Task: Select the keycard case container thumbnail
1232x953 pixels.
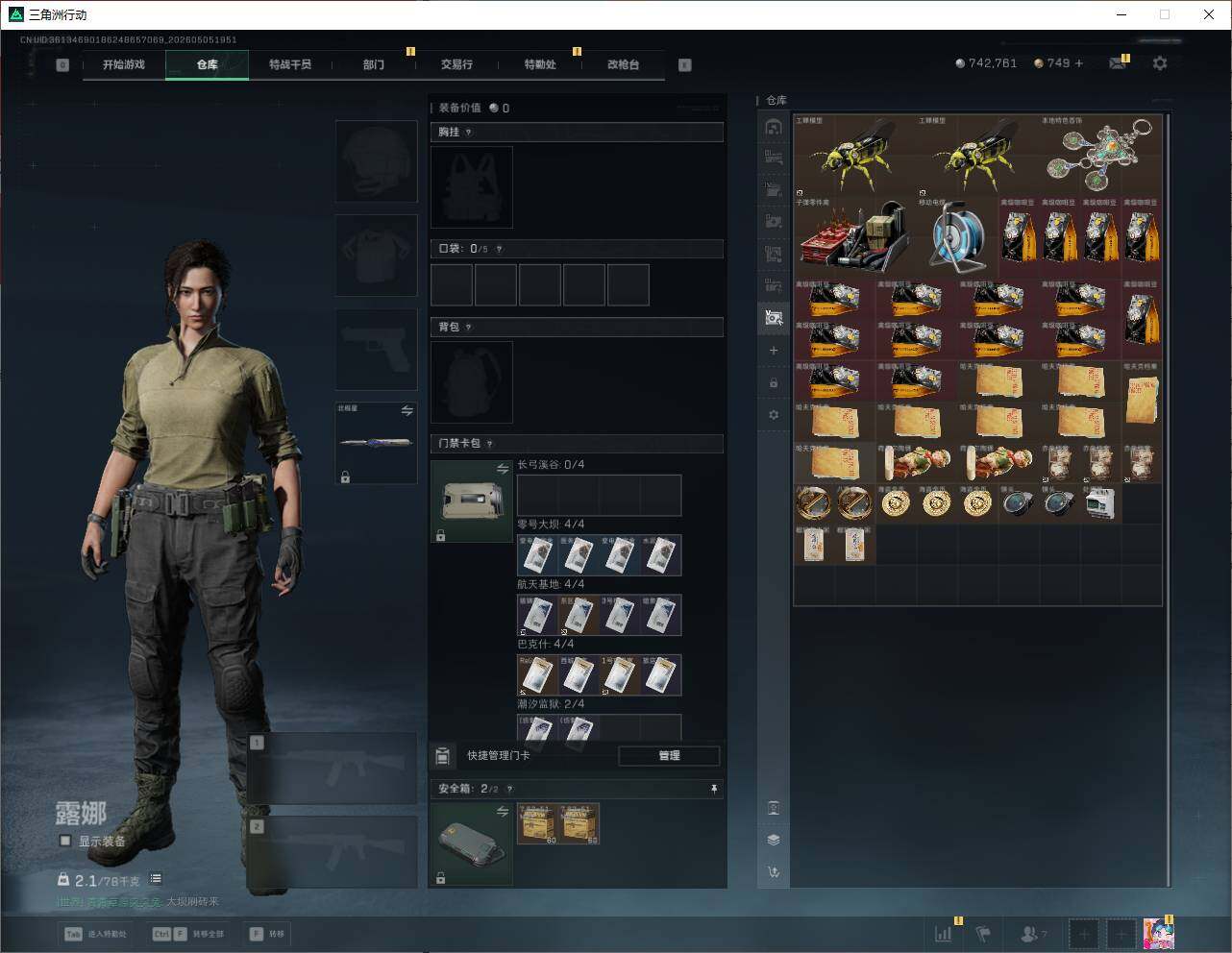Action: point(472,501)
